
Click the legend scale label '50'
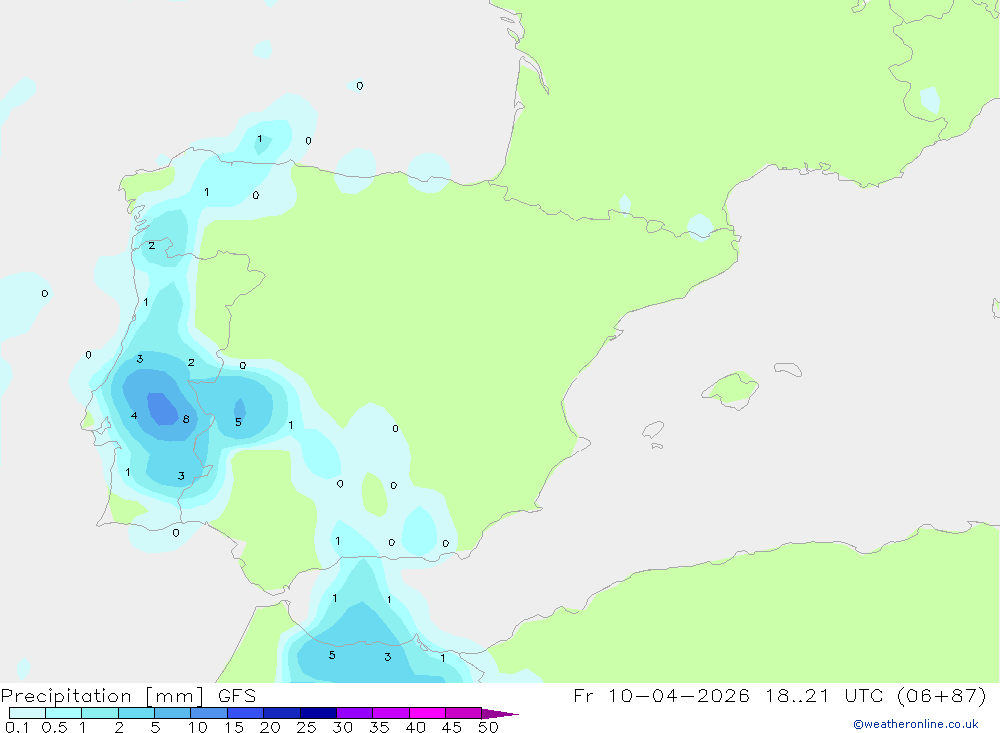[488, 727]
